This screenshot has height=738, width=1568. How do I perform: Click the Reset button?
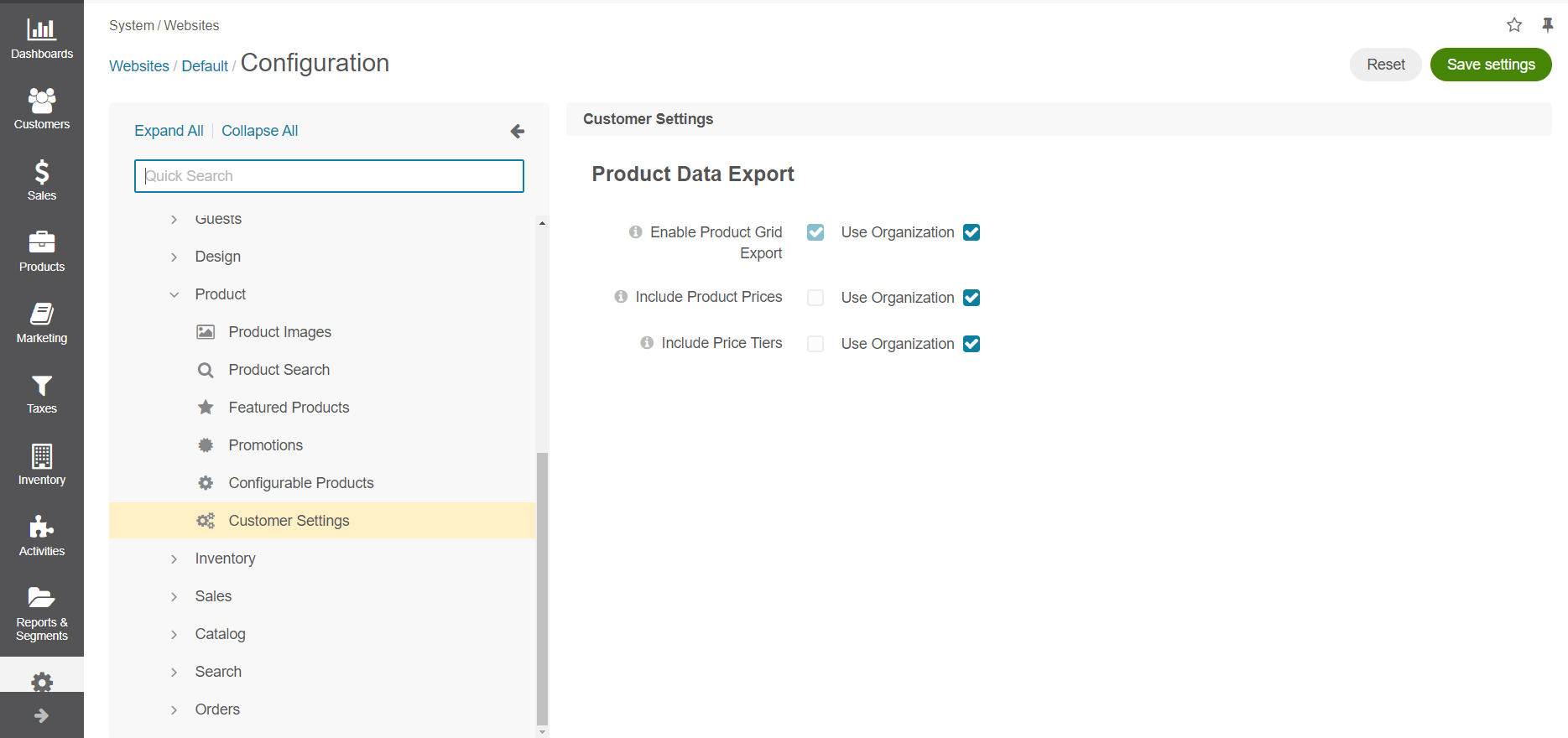point(1385,65)
